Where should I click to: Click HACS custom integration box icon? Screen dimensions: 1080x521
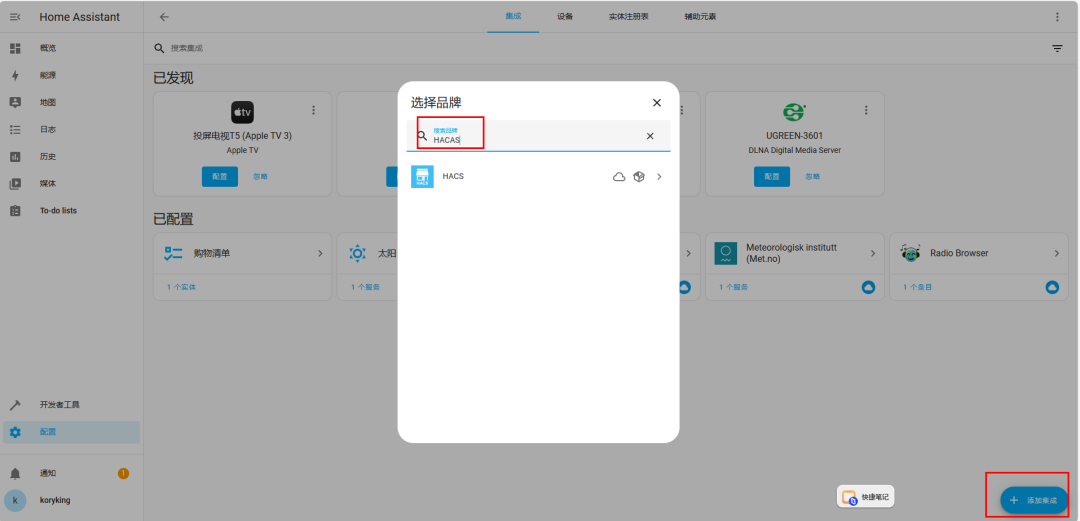coord(639,176)
